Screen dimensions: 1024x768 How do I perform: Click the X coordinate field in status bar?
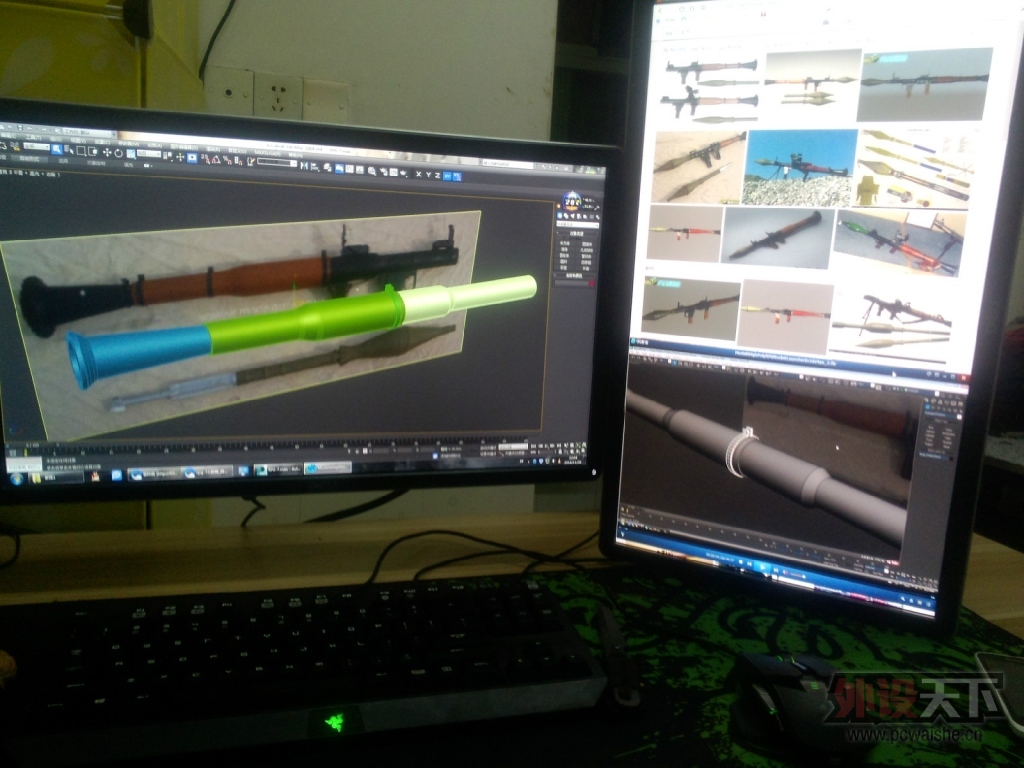pos(381,450)
